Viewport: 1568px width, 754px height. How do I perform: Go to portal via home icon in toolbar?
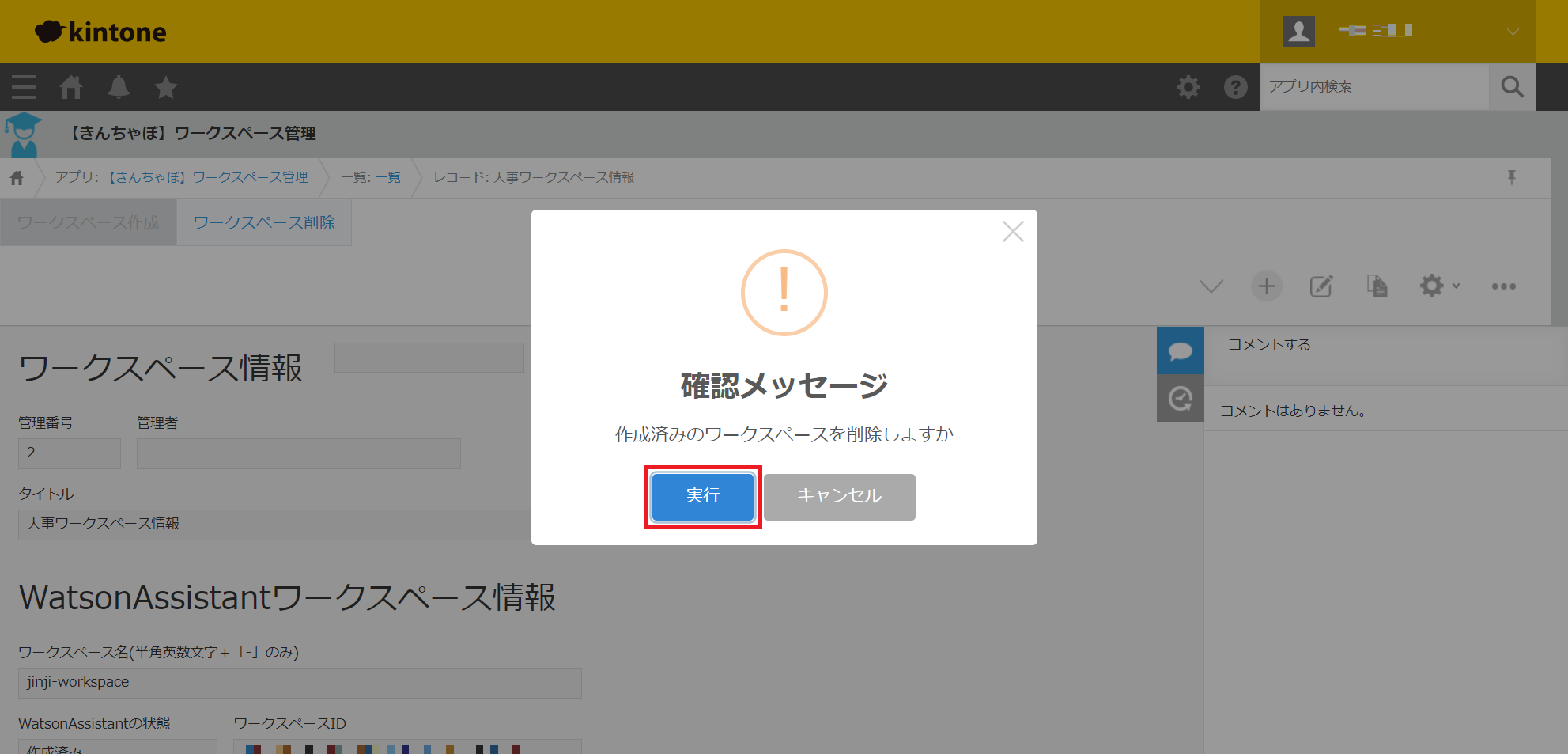coord(71,87)
